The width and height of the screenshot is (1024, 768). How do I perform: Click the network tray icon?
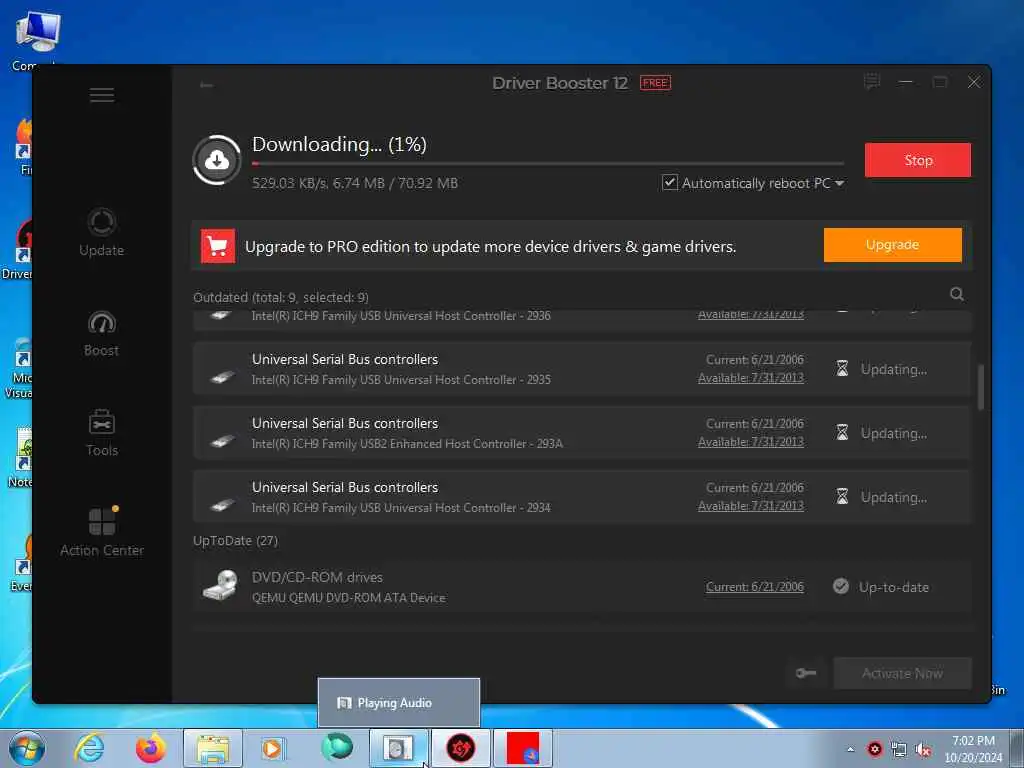pos(899,750)
